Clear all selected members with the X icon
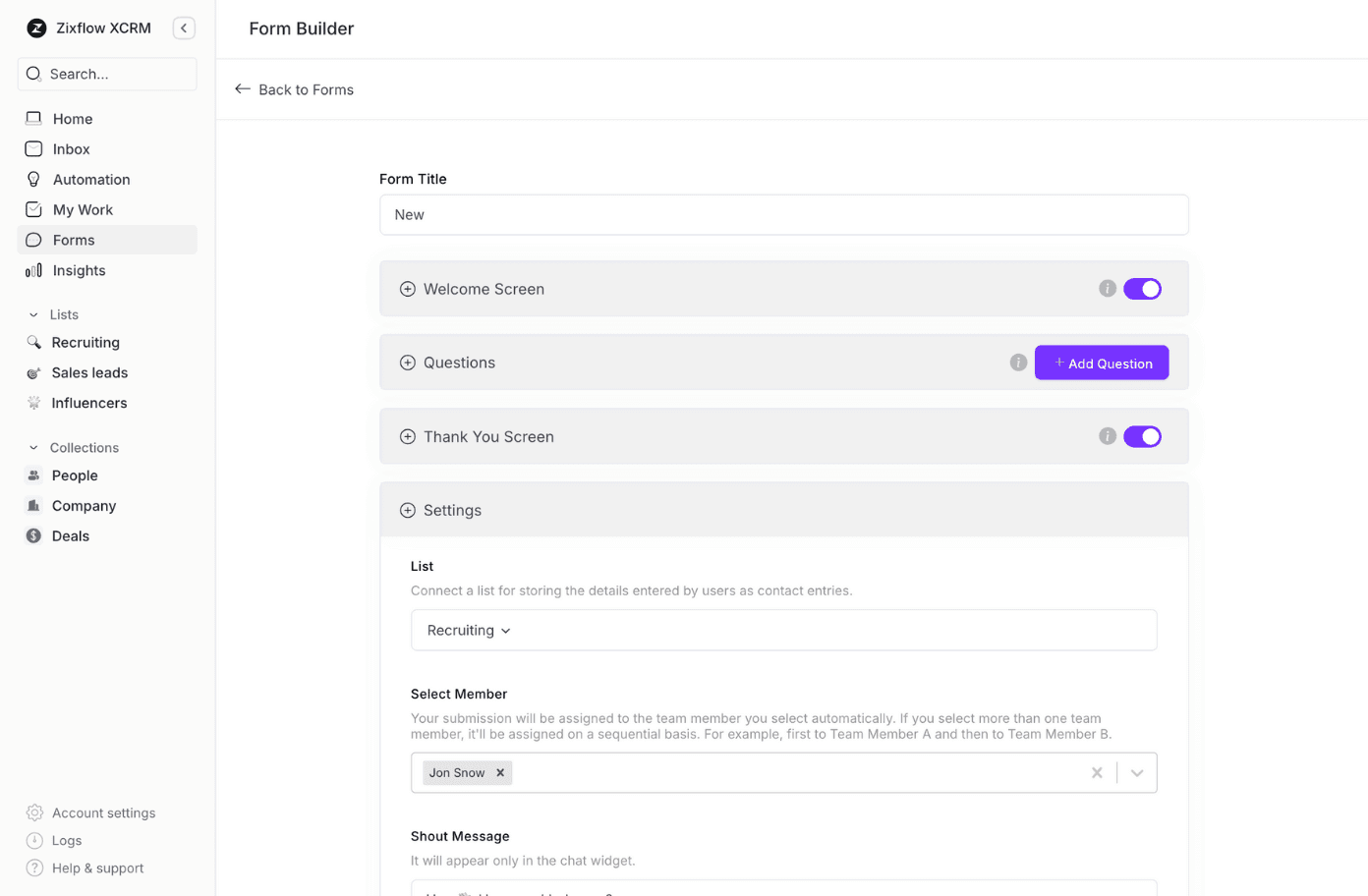This screenshot has height=896, width=1368. [1097, 773]
